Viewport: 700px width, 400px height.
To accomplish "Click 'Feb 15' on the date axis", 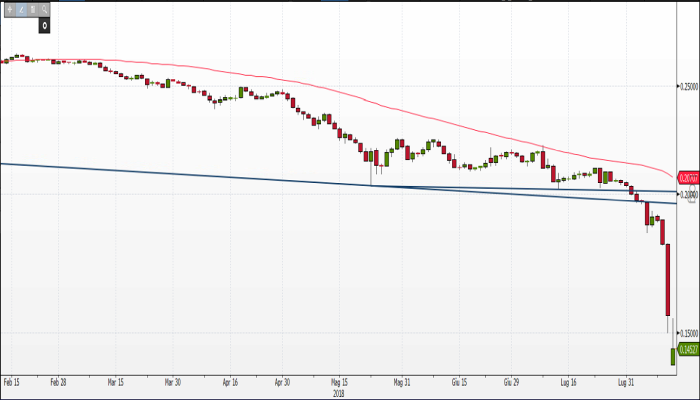I will pyautogui.click(x=12, y=381).
